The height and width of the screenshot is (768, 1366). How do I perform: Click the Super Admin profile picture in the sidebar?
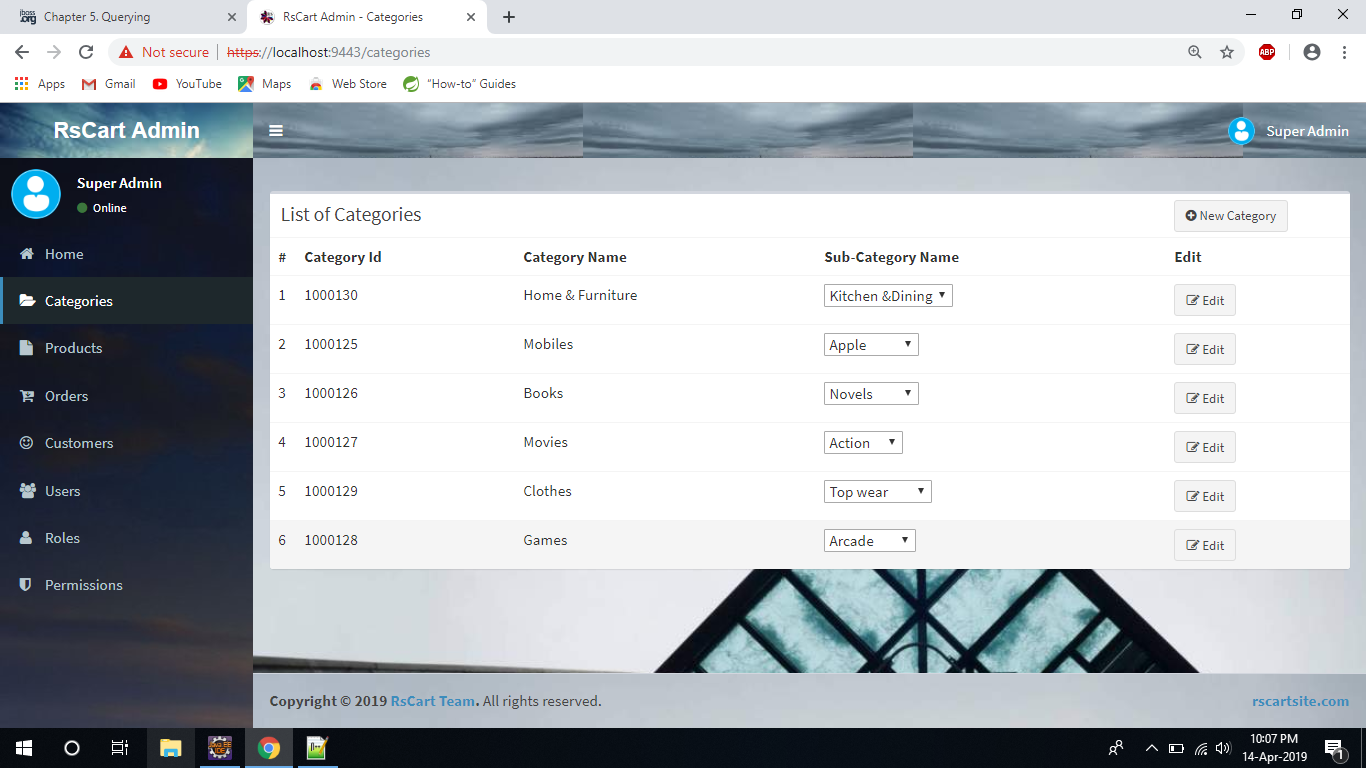[x=36, y=194]
